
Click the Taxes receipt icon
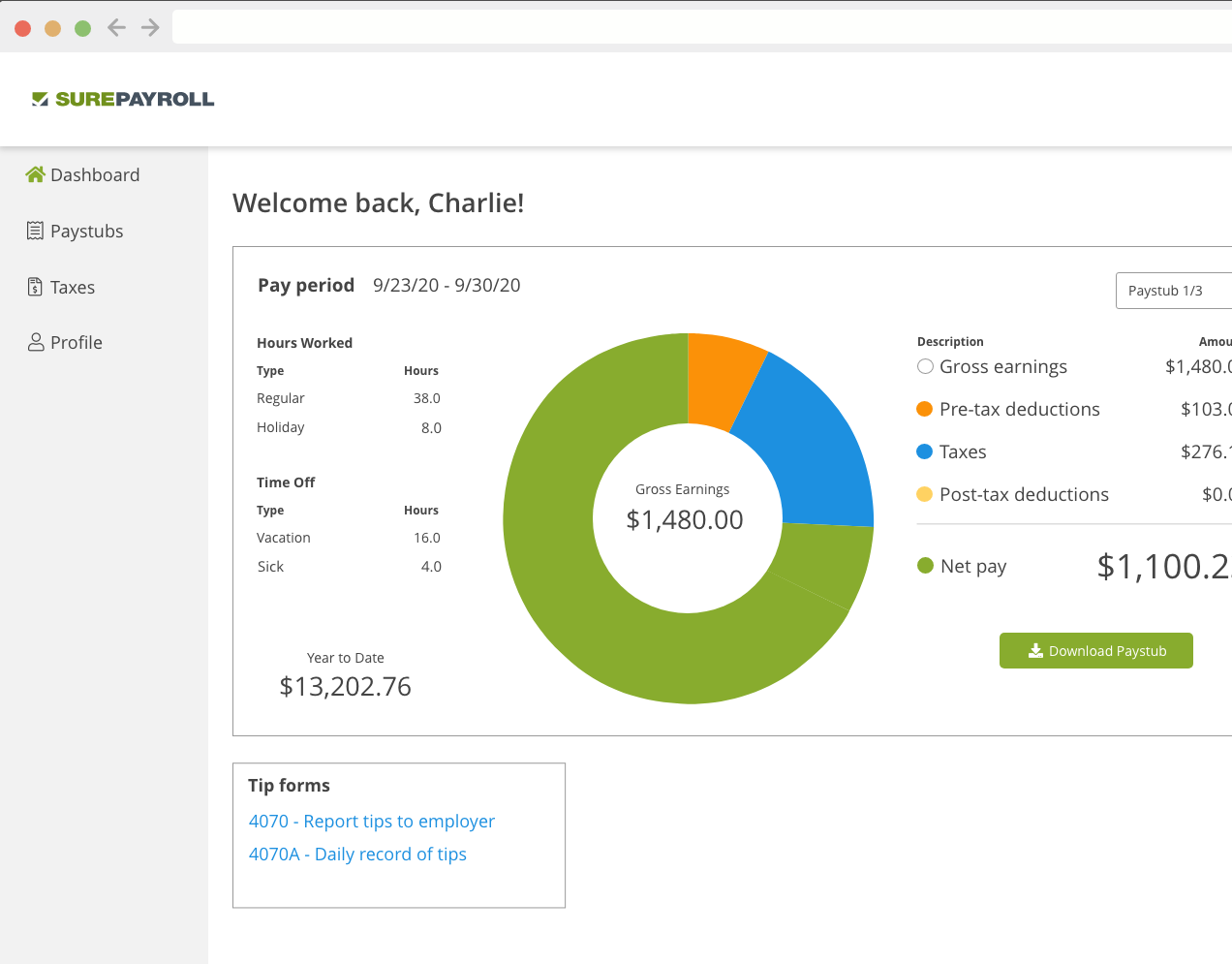point(35,287)
